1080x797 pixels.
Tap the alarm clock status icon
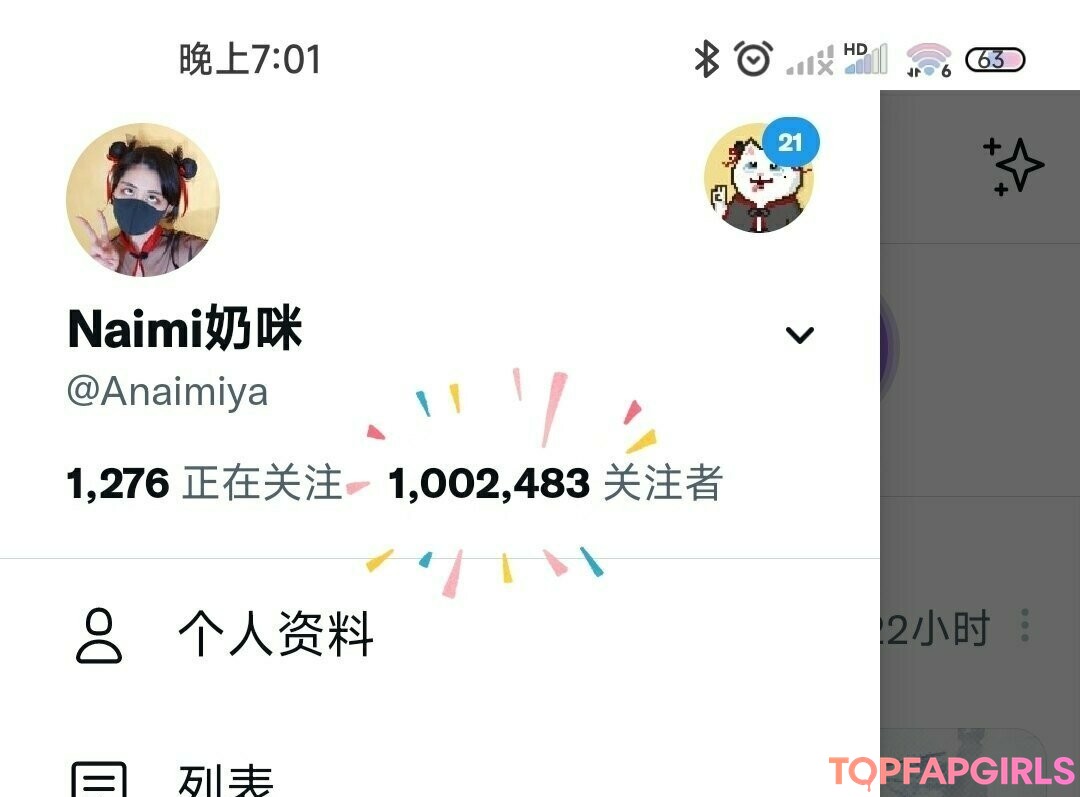pos(753,59)
